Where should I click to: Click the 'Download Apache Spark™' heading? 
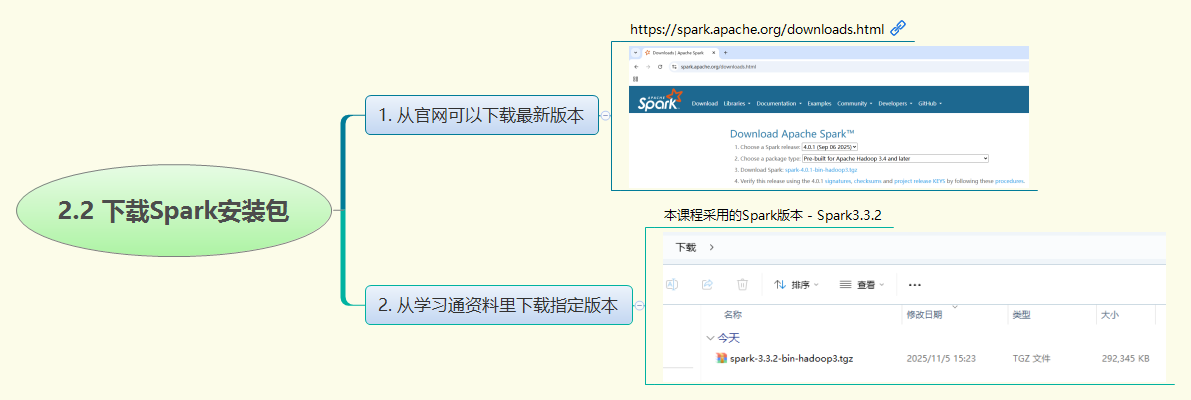point(792,134)
